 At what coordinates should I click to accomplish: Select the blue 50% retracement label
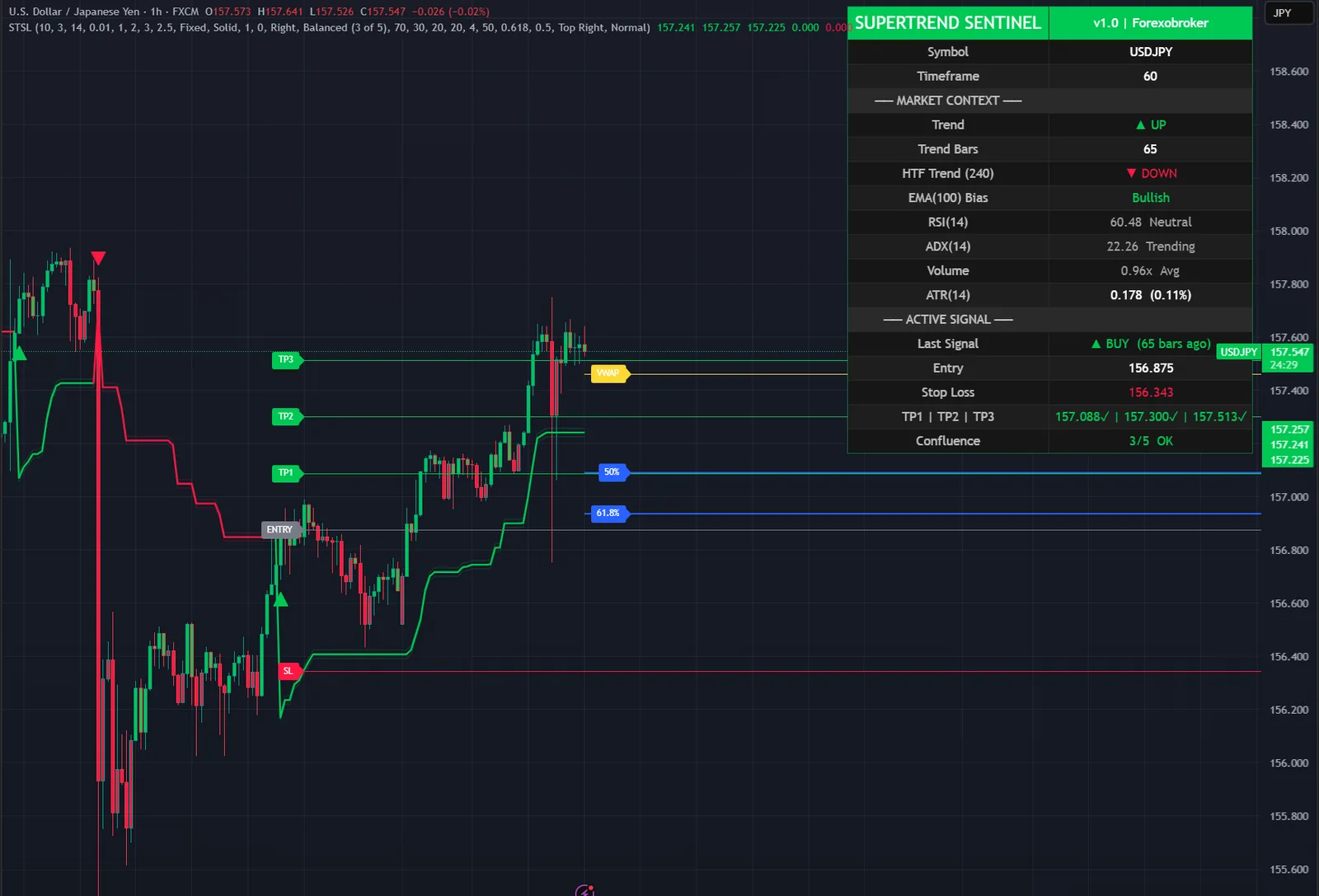point(613,472)
